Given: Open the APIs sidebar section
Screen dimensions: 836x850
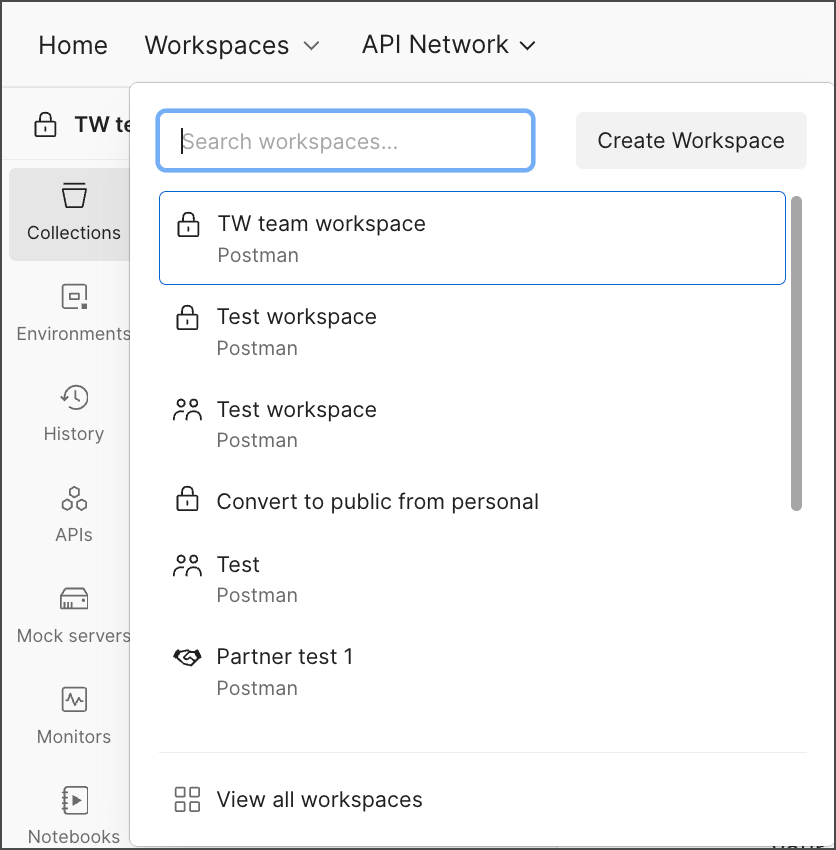Looking at the screenshot, I should (x=73, y=514).
